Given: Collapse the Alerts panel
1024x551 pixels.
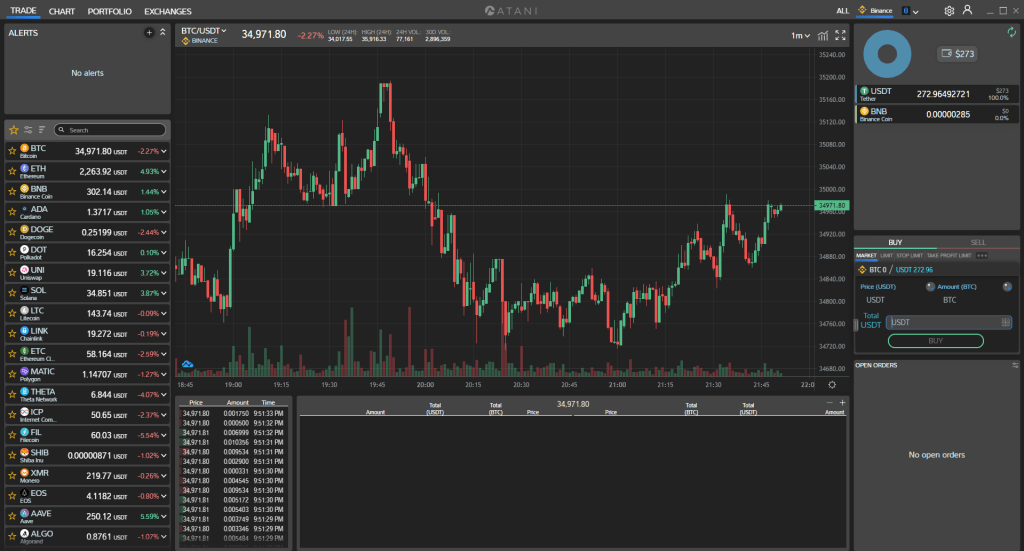Looking at the screenshot, I should [163, 32].
